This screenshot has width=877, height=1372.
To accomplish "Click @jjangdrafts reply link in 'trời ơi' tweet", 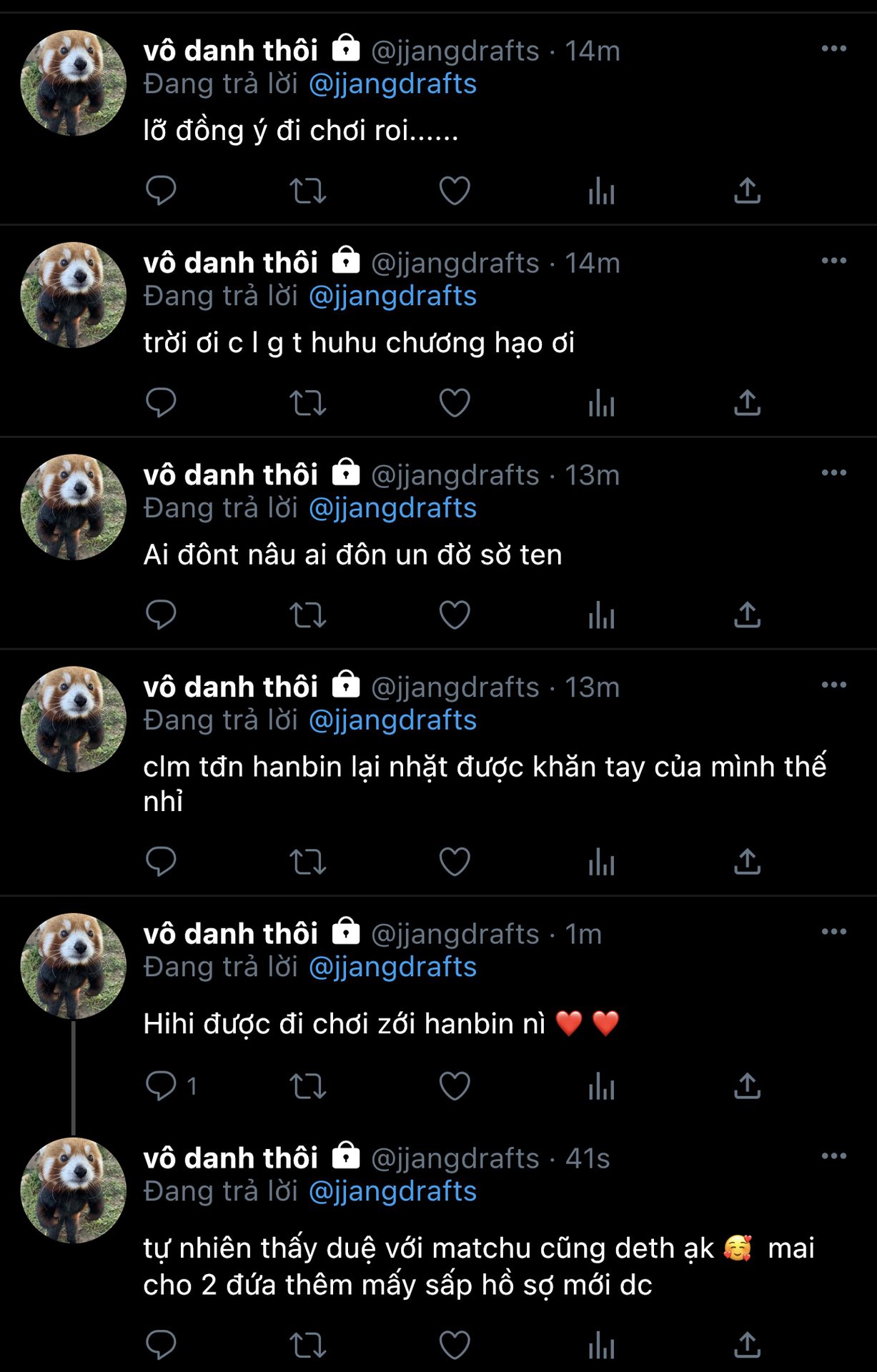I will [392, 296].
